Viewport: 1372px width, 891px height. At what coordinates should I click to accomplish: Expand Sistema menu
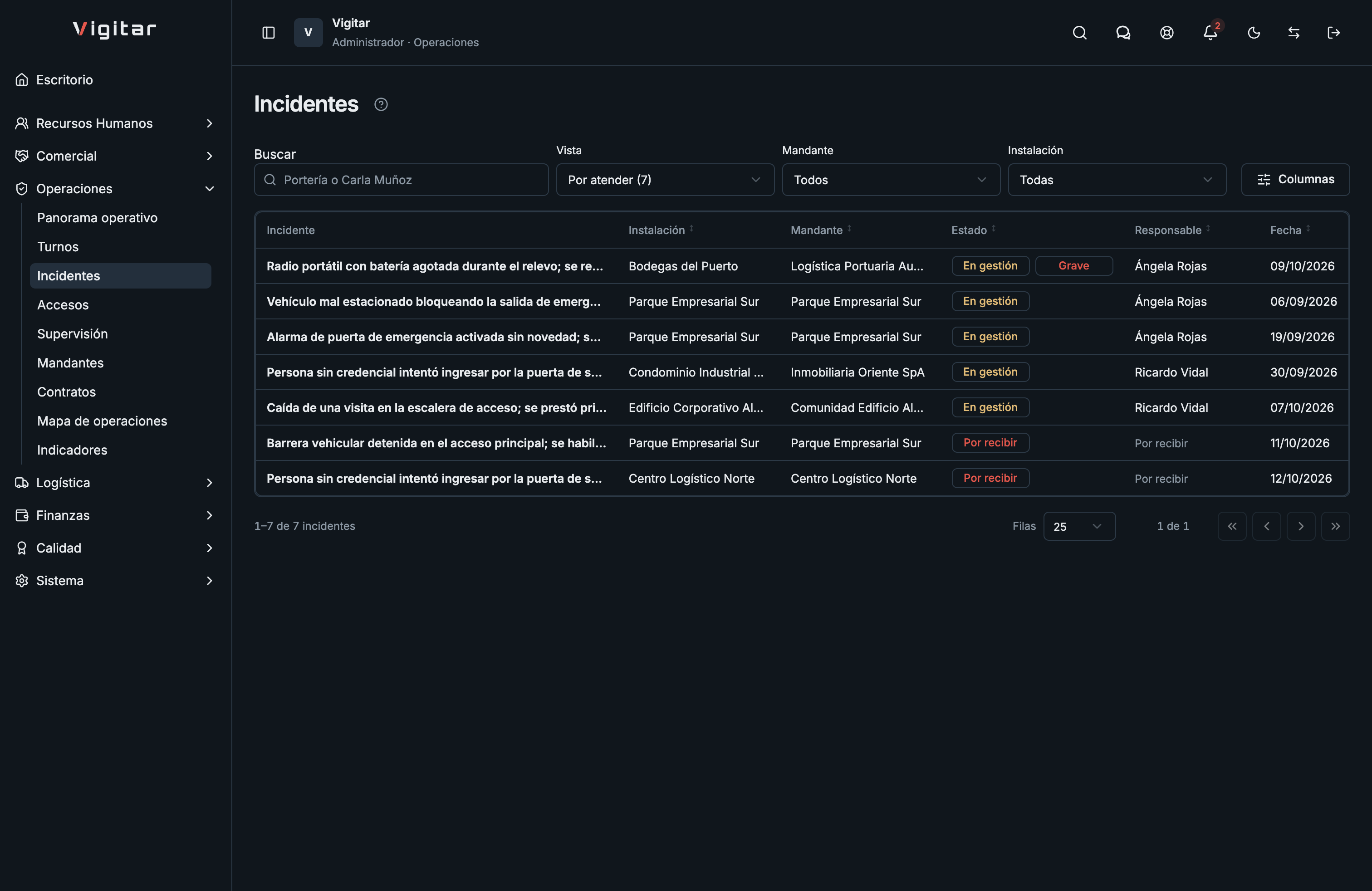(x=115, y=581)
